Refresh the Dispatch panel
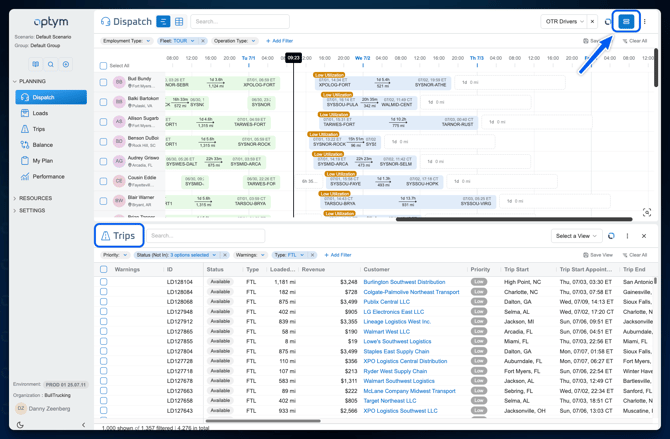Screen dimensions: 670x439 point(607,21)
